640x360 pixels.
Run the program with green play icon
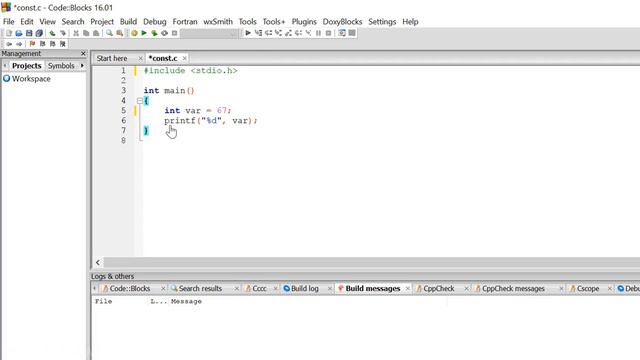pyautogui.click(x=144, y=33)
